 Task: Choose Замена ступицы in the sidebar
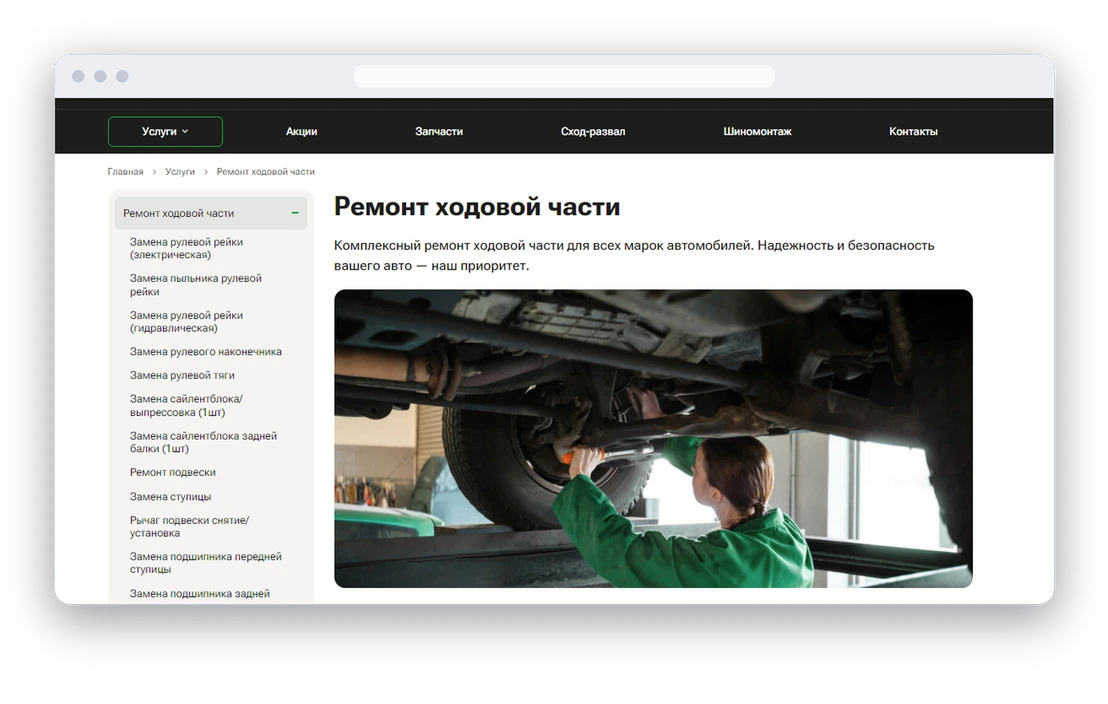[170, 496]
